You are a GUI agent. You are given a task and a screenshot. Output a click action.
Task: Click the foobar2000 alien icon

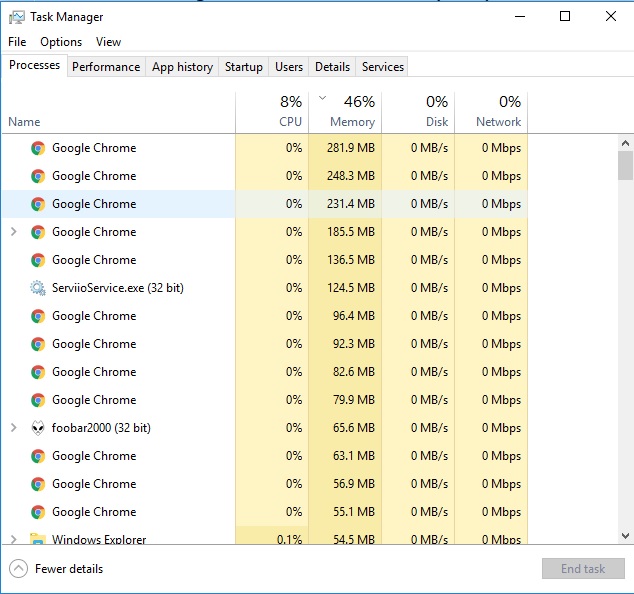pyautogui.click(x=38, y=428)
